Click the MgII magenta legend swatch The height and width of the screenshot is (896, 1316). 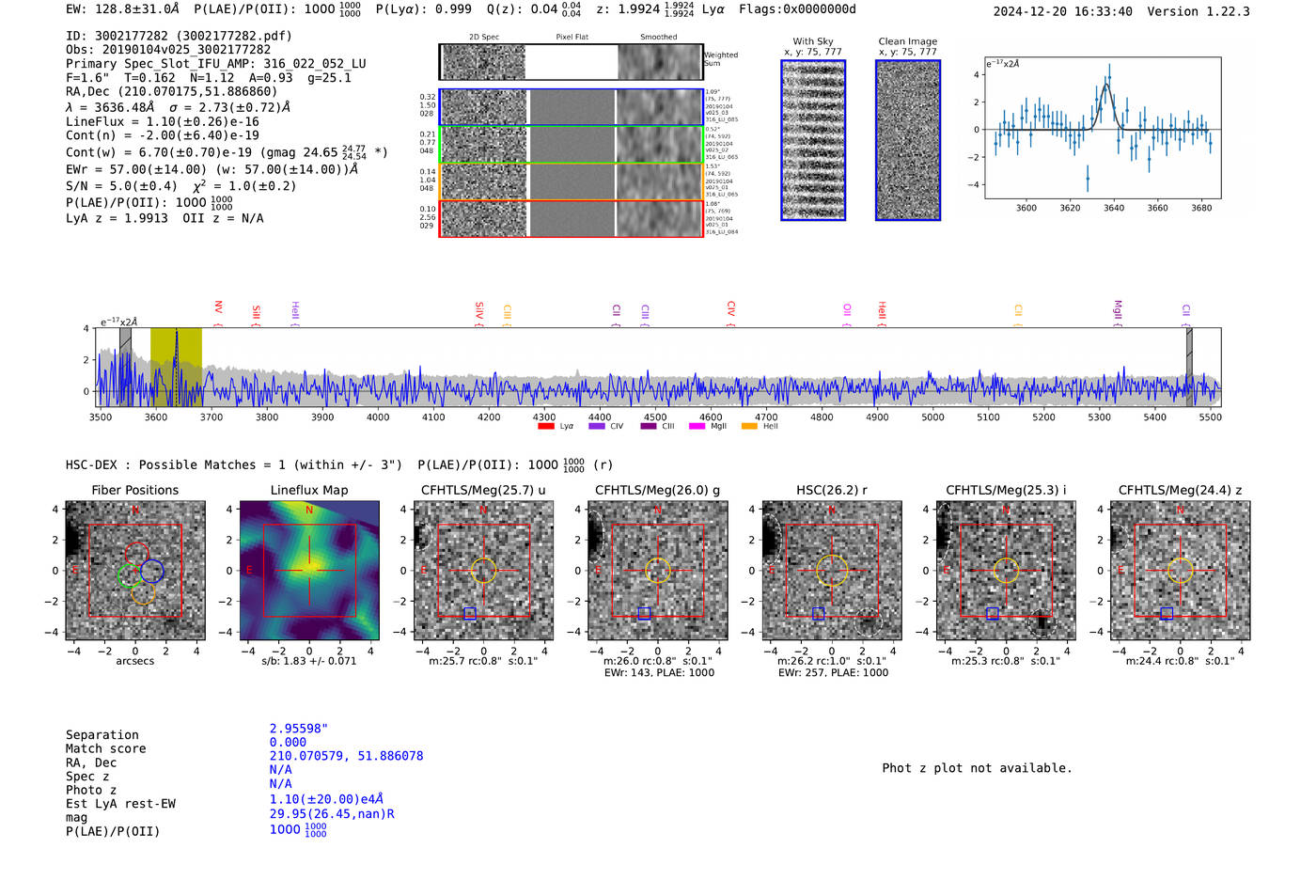point(697,427)
